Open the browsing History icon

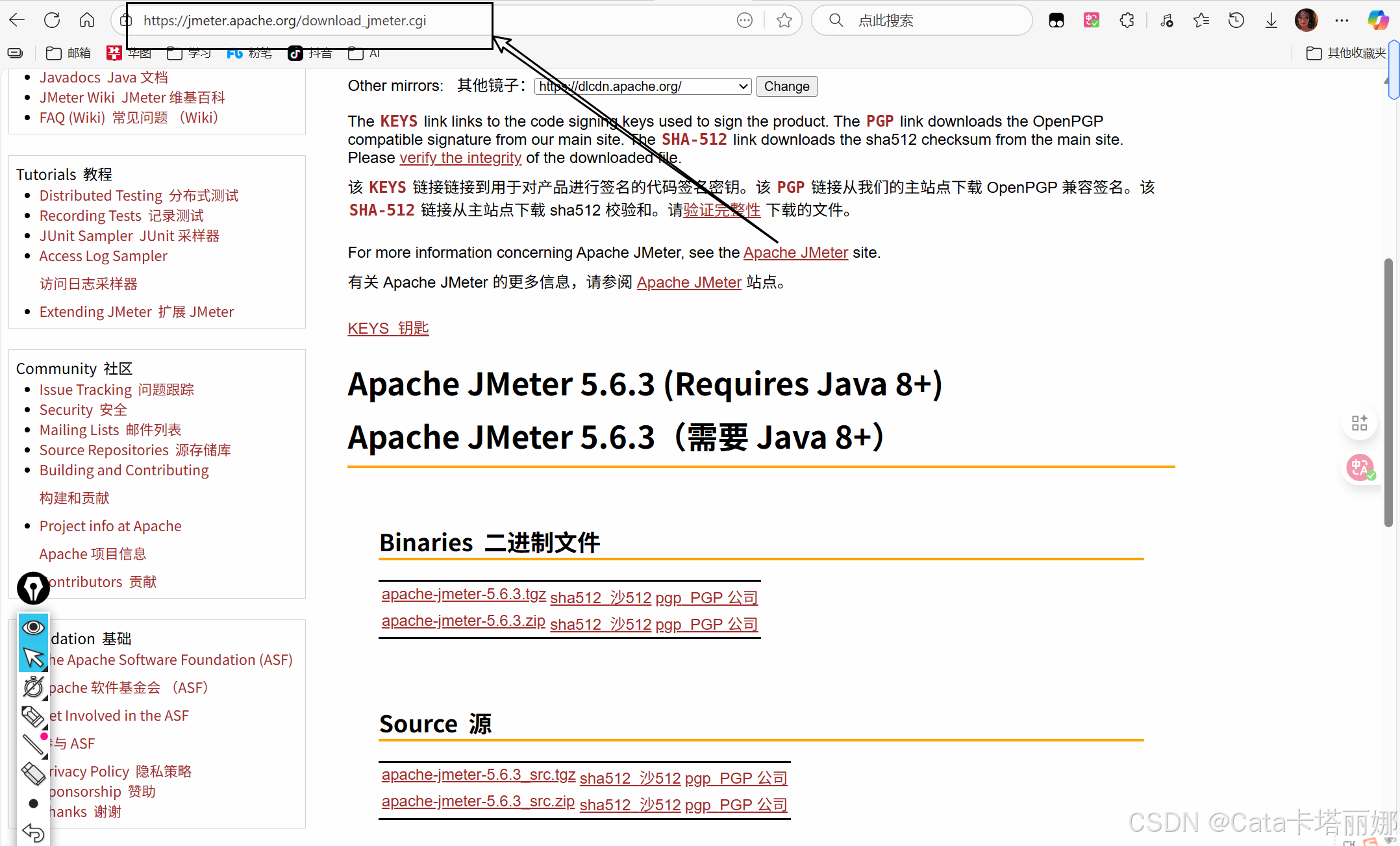coord(1236,20)
